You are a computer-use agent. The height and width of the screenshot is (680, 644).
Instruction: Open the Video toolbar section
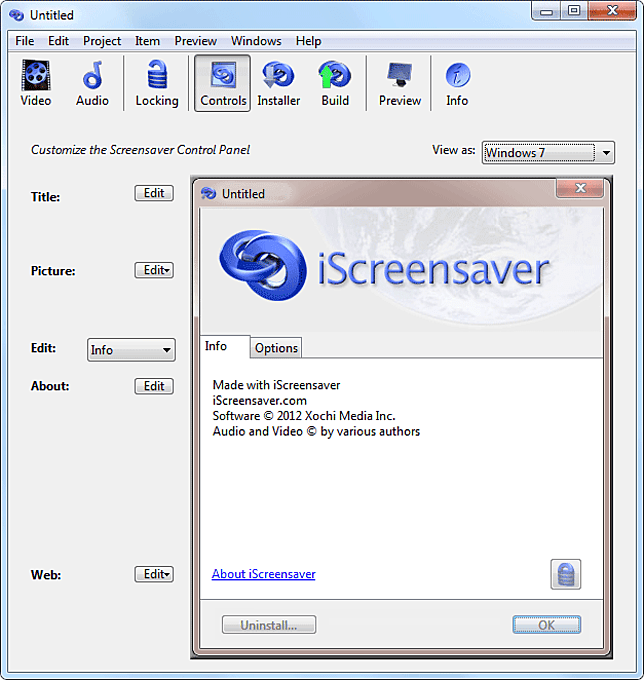click(x=36, y=83)
